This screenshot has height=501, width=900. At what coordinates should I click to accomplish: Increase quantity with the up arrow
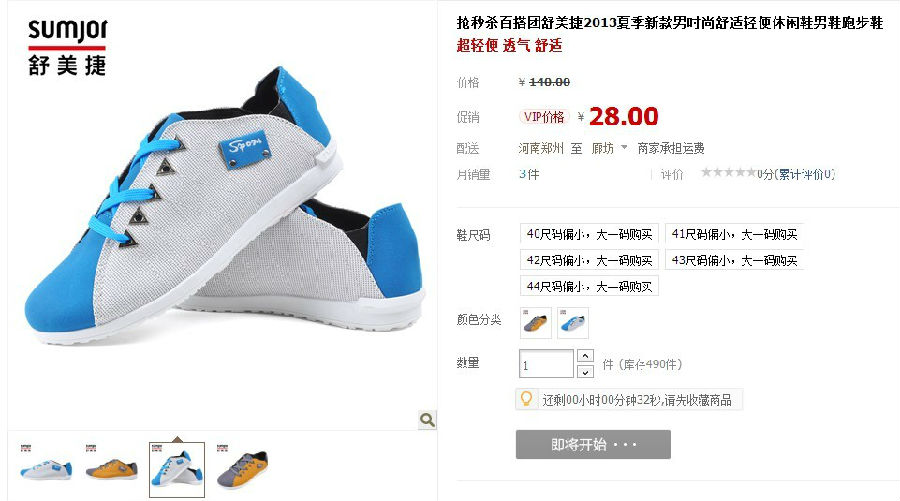(x=585, y=356)
